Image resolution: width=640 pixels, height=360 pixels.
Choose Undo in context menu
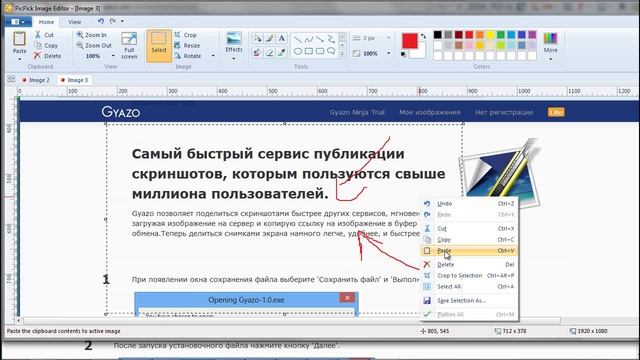click(x=469, y=204)
